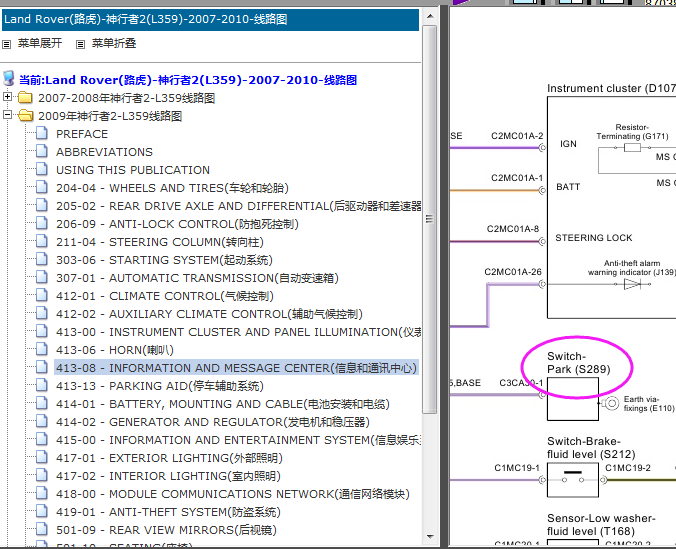Open 418-00 MODULE COMMUNICATIONS NETWORK diagram
This screenshot has height=549, width=676.
pos(232,494)
